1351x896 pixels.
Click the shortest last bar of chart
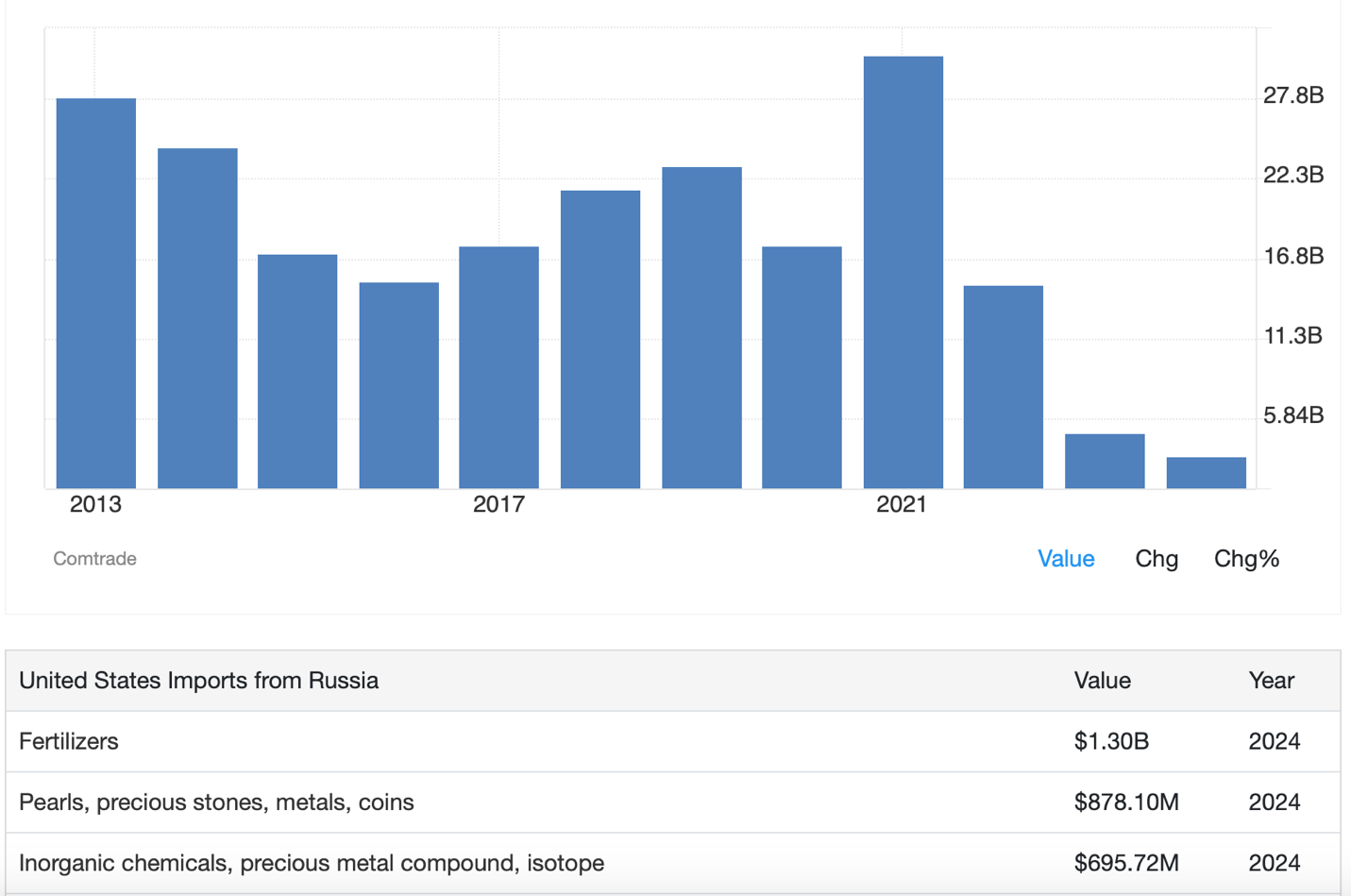click(1207, 473)
